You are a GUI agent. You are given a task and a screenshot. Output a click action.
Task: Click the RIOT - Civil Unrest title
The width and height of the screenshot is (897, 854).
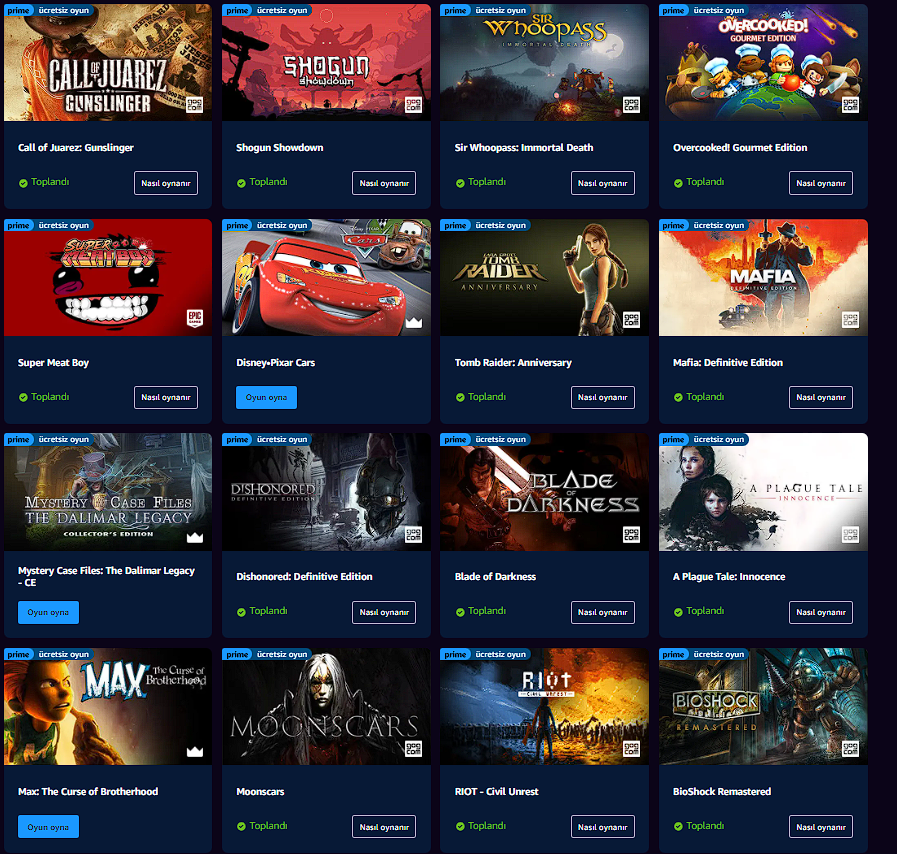(497, 792)
